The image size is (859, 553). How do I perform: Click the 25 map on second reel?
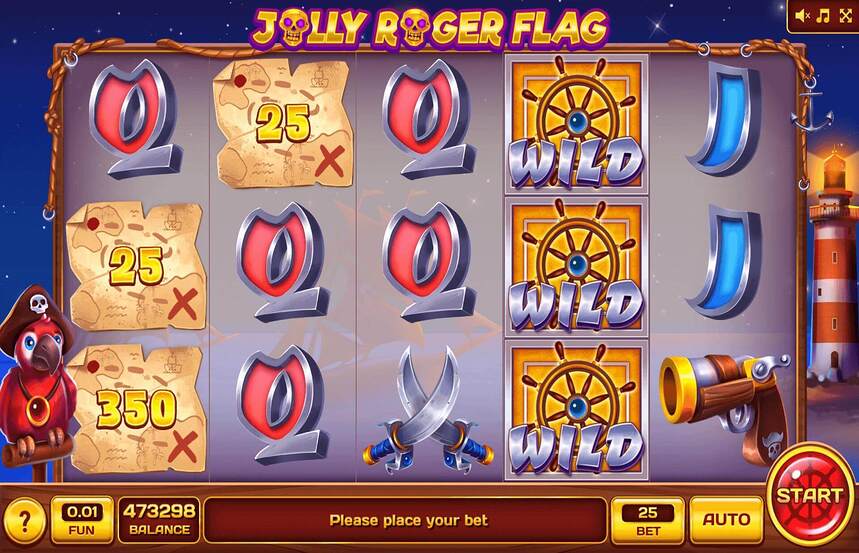[283, 124]
